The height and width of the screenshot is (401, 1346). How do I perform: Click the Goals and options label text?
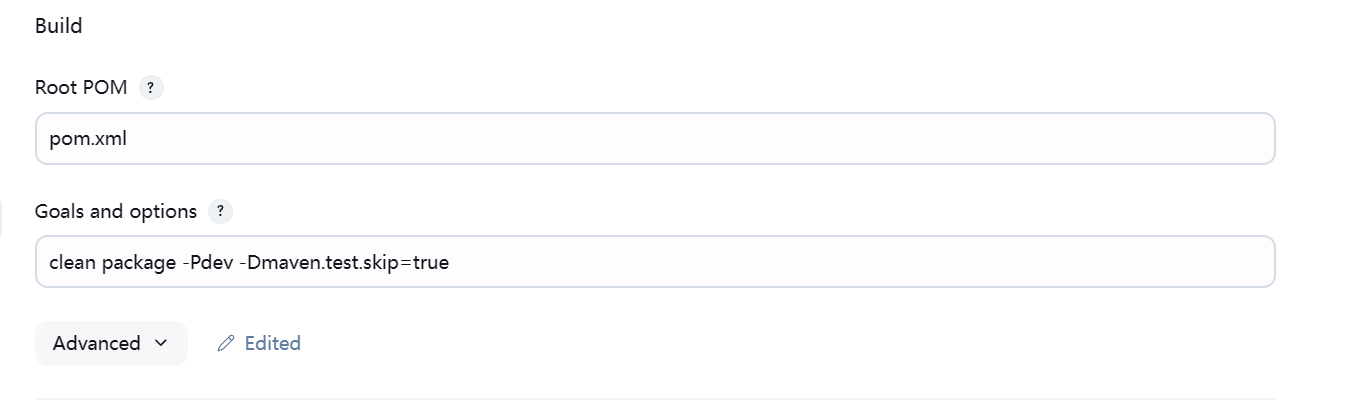point(116,212)
